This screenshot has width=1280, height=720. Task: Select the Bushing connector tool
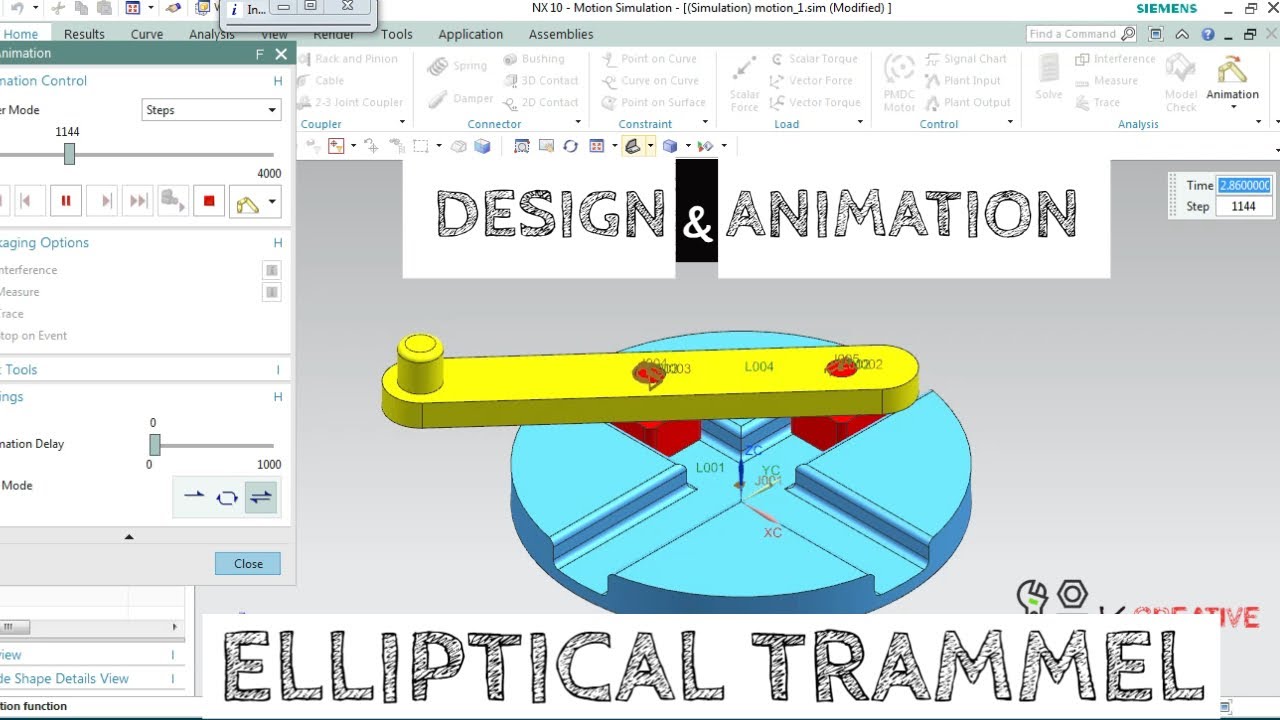(534, 59)
